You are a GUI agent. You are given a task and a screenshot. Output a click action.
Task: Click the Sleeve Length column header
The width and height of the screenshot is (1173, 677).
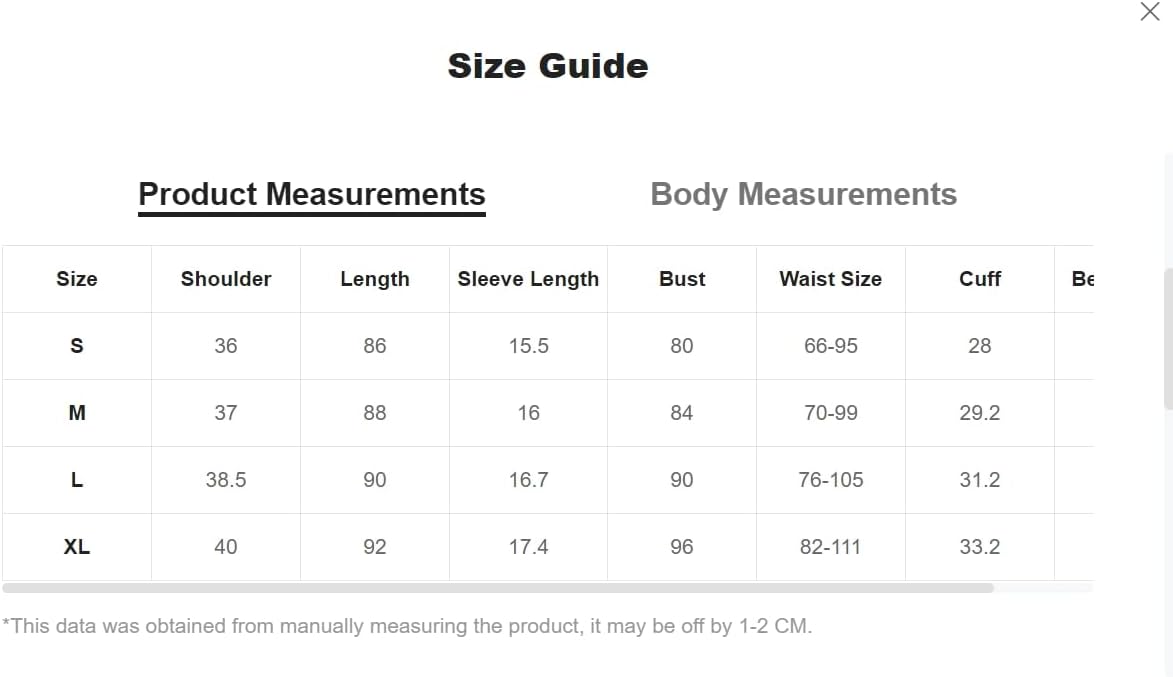[528, 279]
